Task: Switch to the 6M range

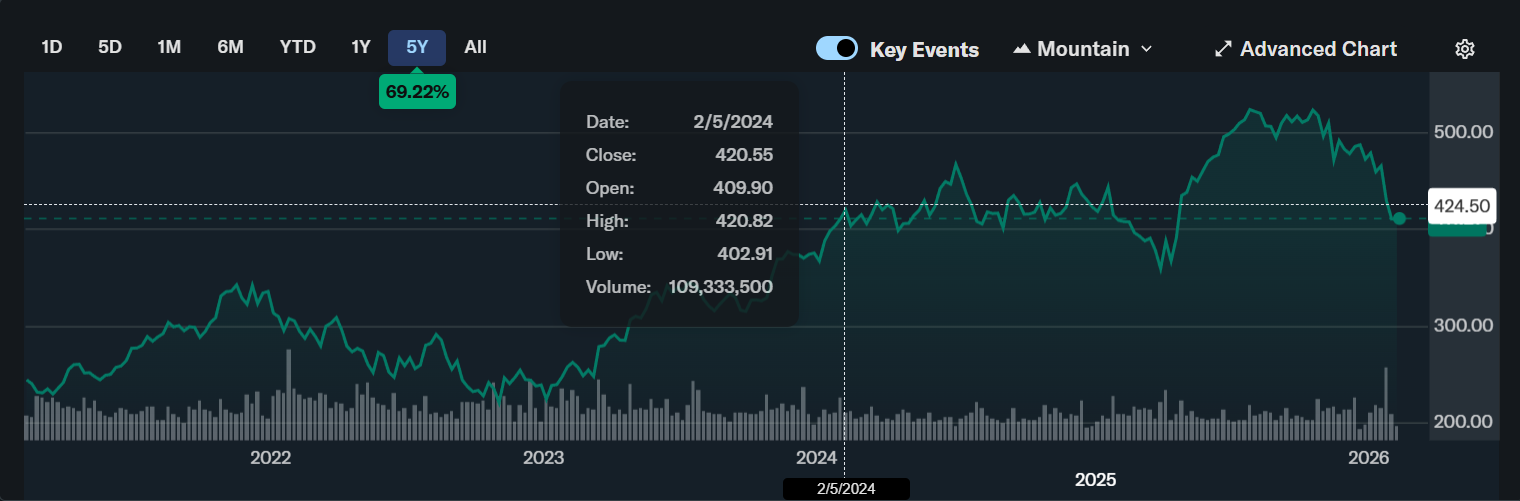Action: coord(230,47)
